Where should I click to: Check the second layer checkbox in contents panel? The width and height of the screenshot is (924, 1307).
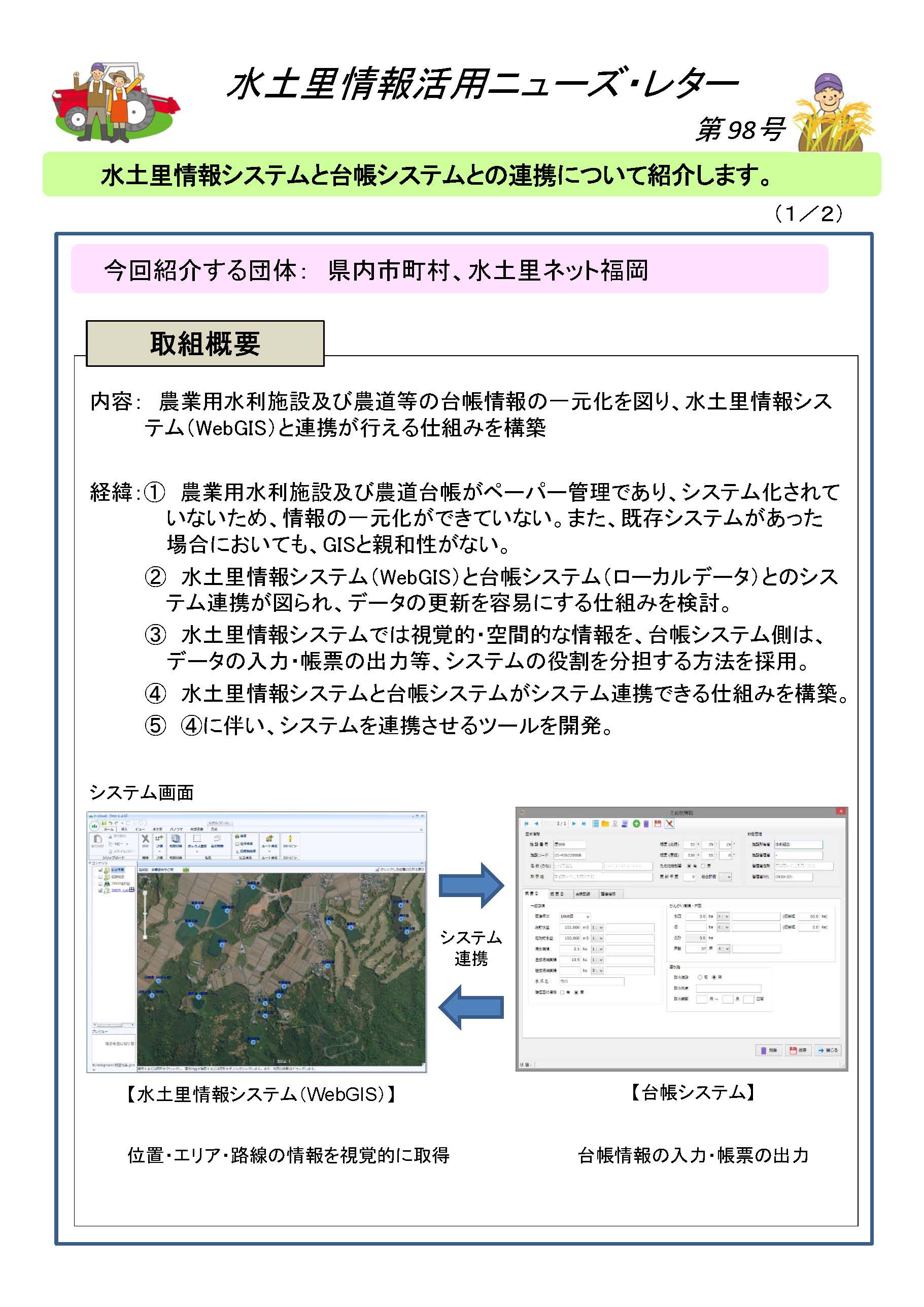(100, 877)
